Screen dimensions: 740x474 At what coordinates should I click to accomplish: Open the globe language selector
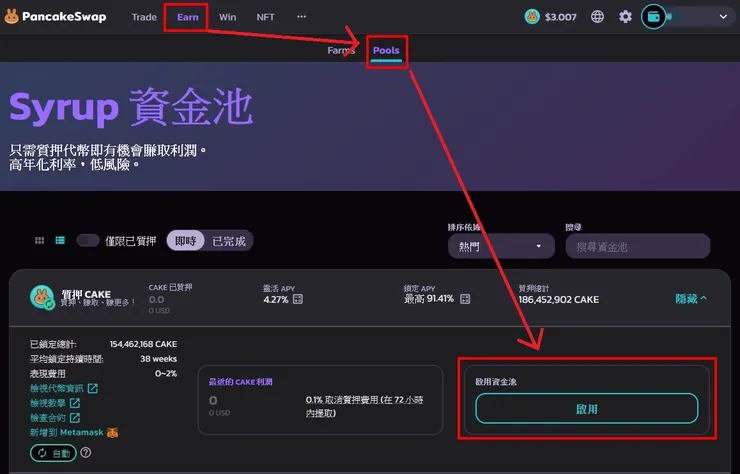597,17
